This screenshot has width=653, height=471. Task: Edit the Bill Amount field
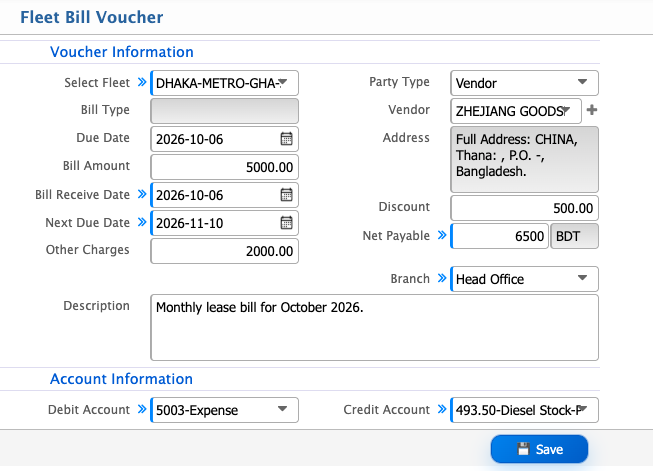click(x=224, y=167)
